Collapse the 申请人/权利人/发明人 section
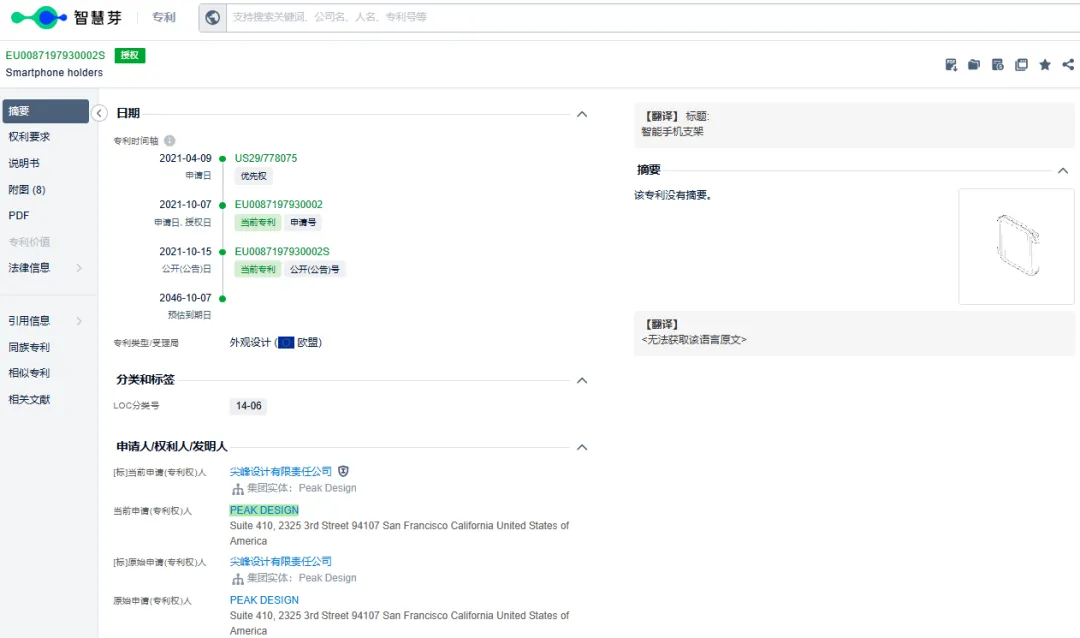1080x638 pixels. point(582,447)
